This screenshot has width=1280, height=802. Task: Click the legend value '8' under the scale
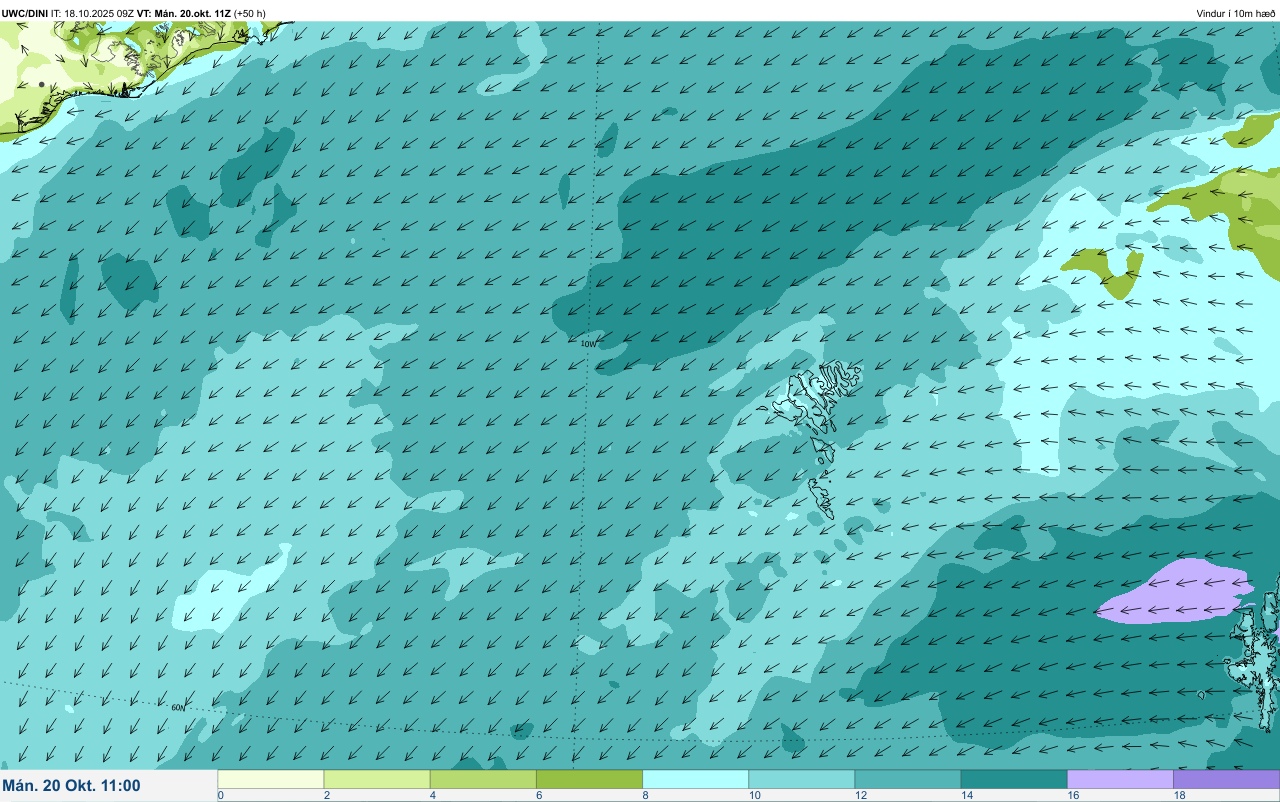(x=645, y=796)
